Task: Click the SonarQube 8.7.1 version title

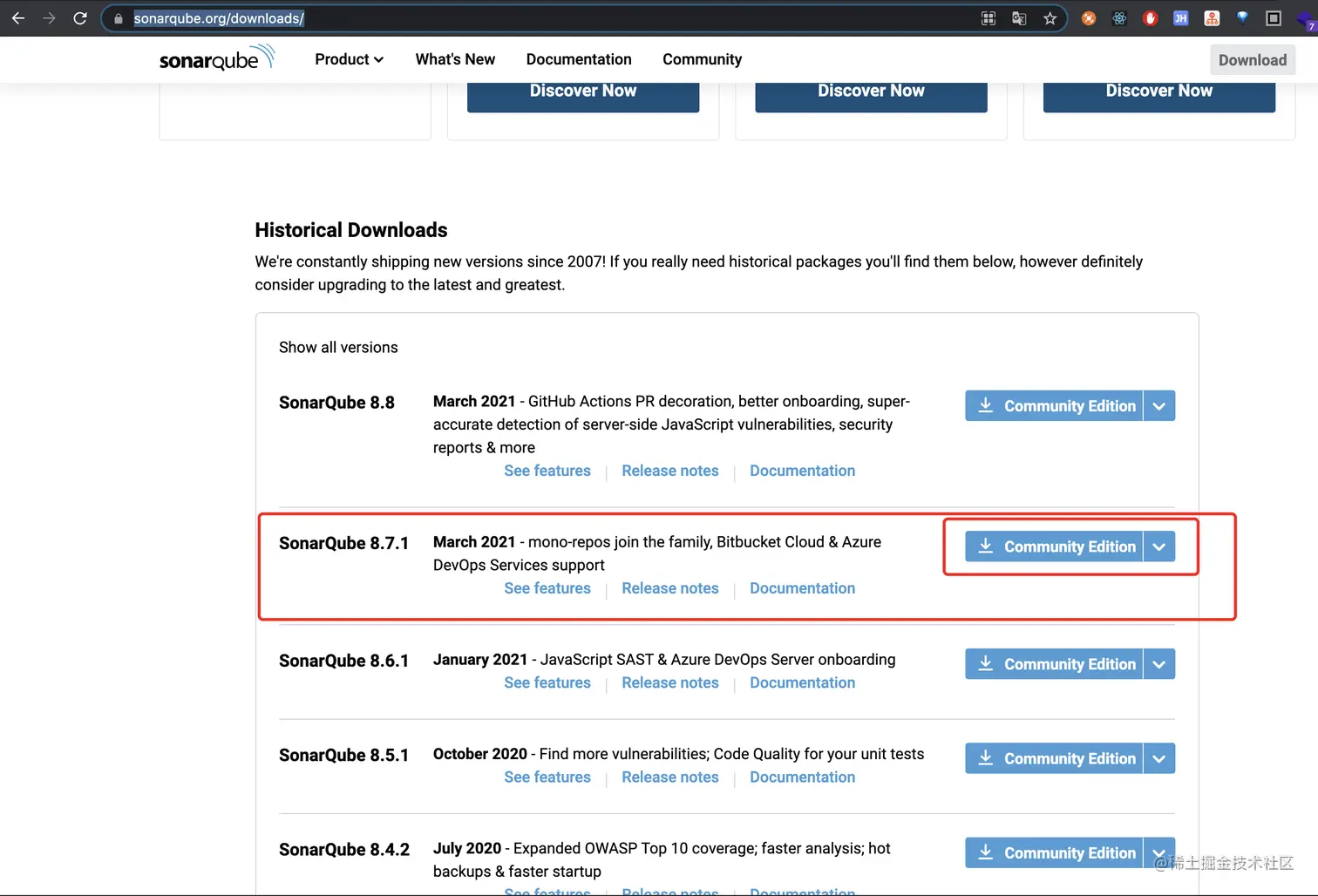Action: 343,543
